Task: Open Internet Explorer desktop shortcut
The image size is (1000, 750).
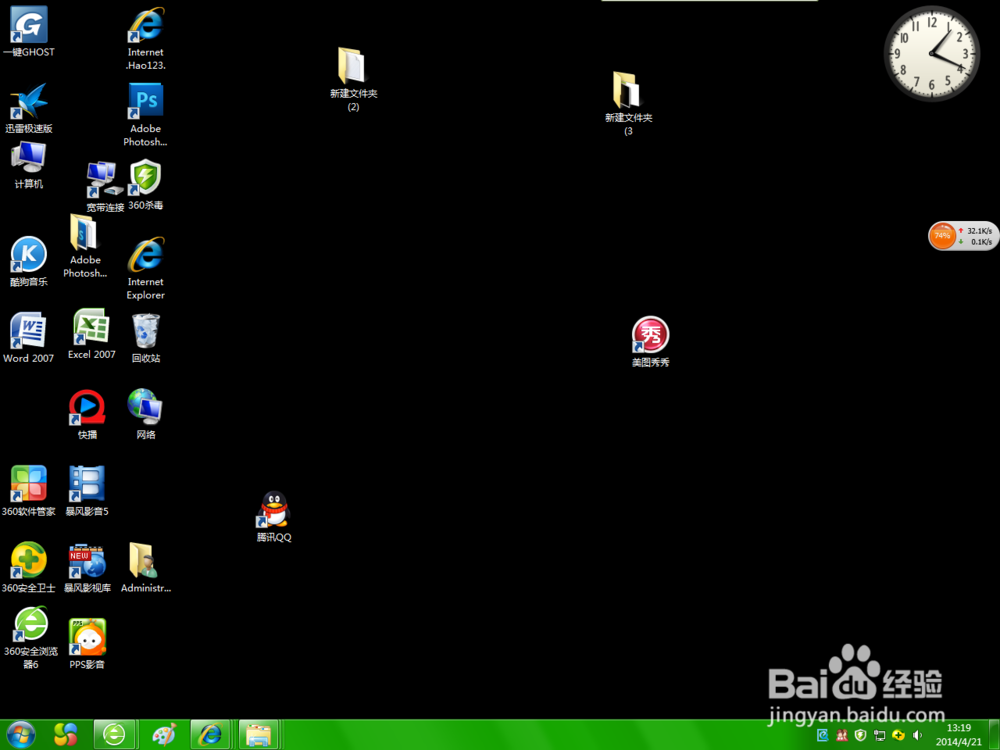Action: 145,268
